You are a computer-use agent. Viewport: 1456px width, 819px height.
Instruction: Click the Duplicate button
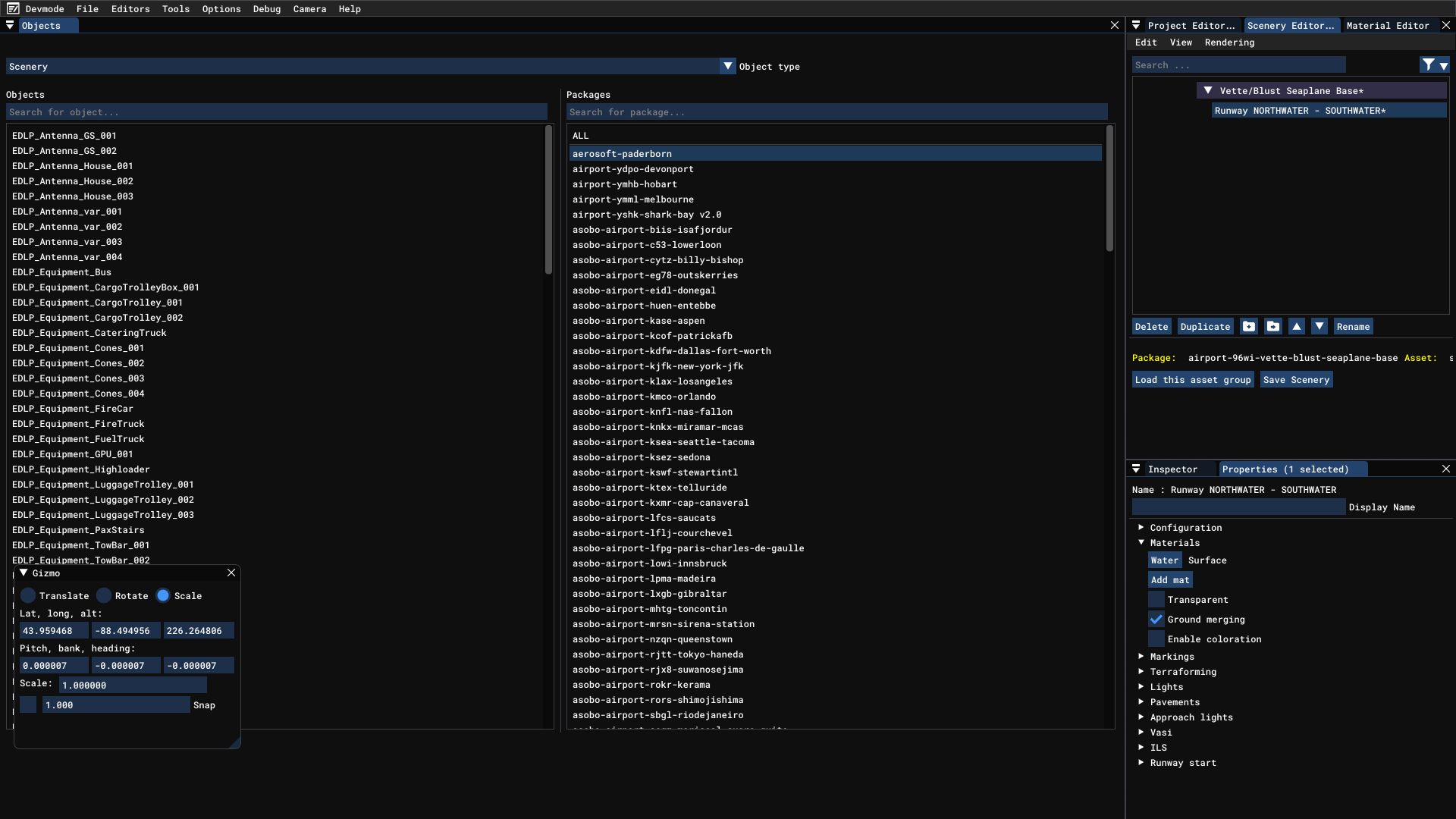click(1205, 327)
